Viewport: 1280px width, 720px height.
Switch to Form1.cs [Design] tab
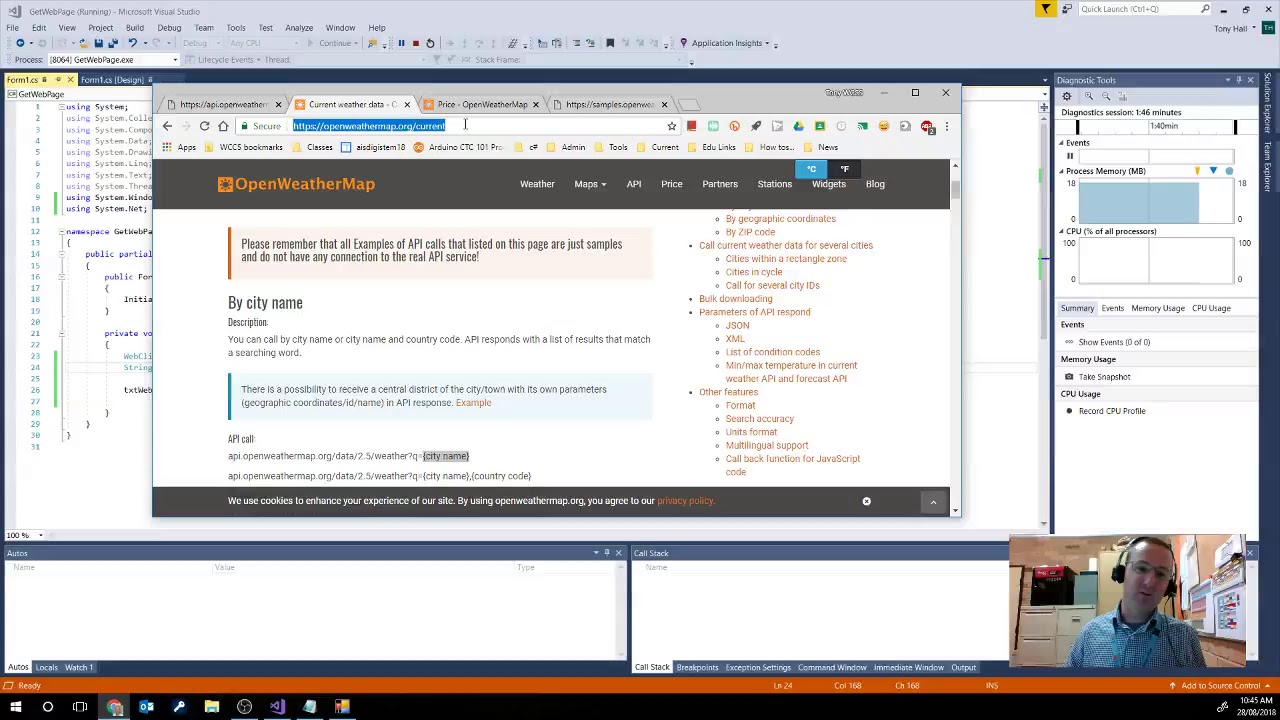112,80
